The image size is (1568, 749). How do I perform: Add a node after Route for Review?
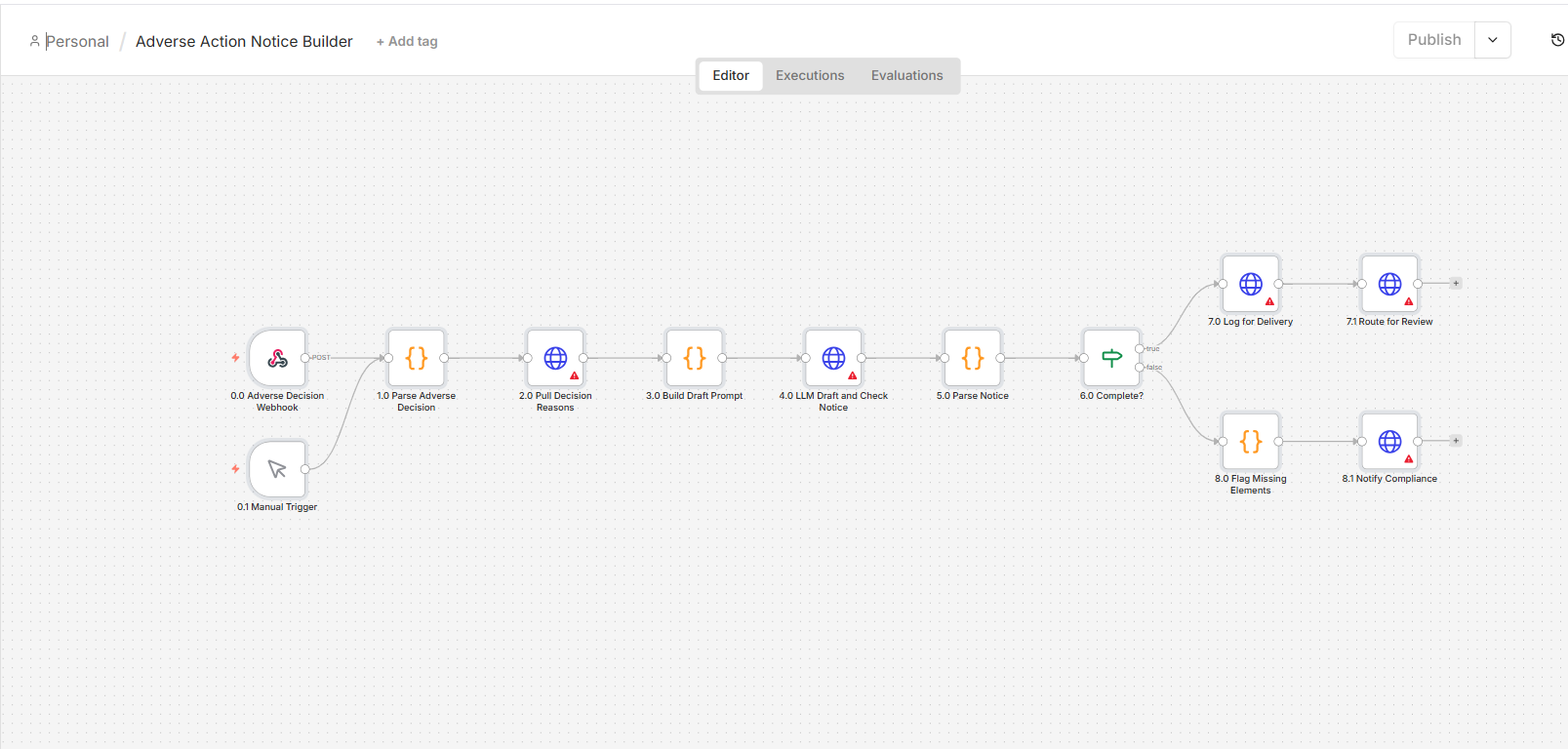click(x=1456, y=284)
